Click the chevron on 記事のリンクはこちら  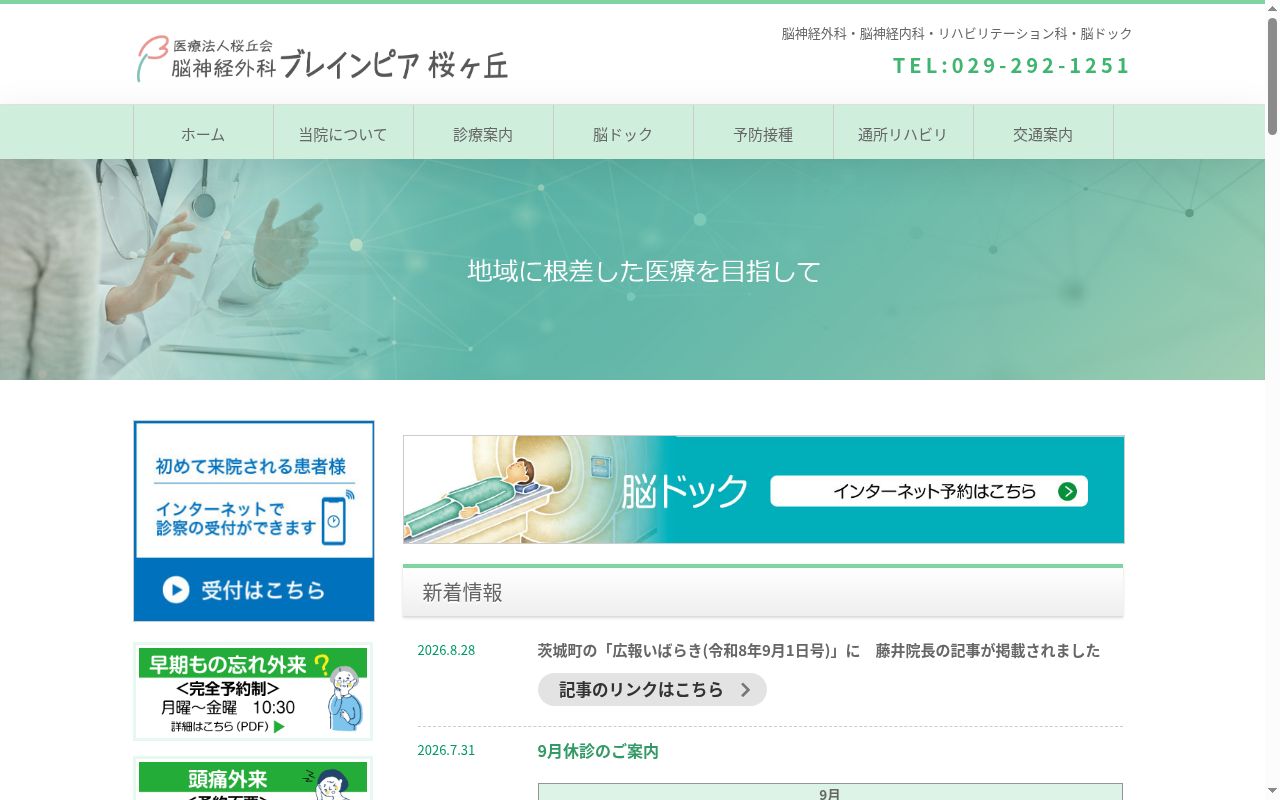pos(745,690)
